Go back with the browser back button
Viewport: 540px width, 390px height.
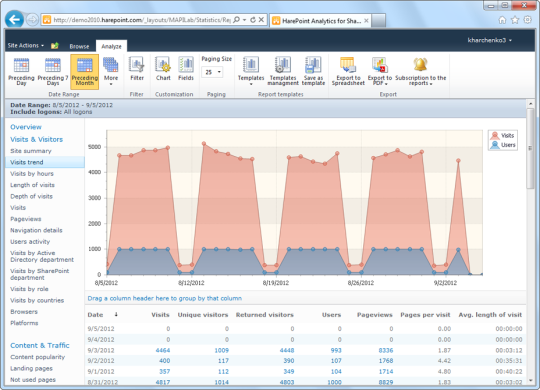click(14, 20)
